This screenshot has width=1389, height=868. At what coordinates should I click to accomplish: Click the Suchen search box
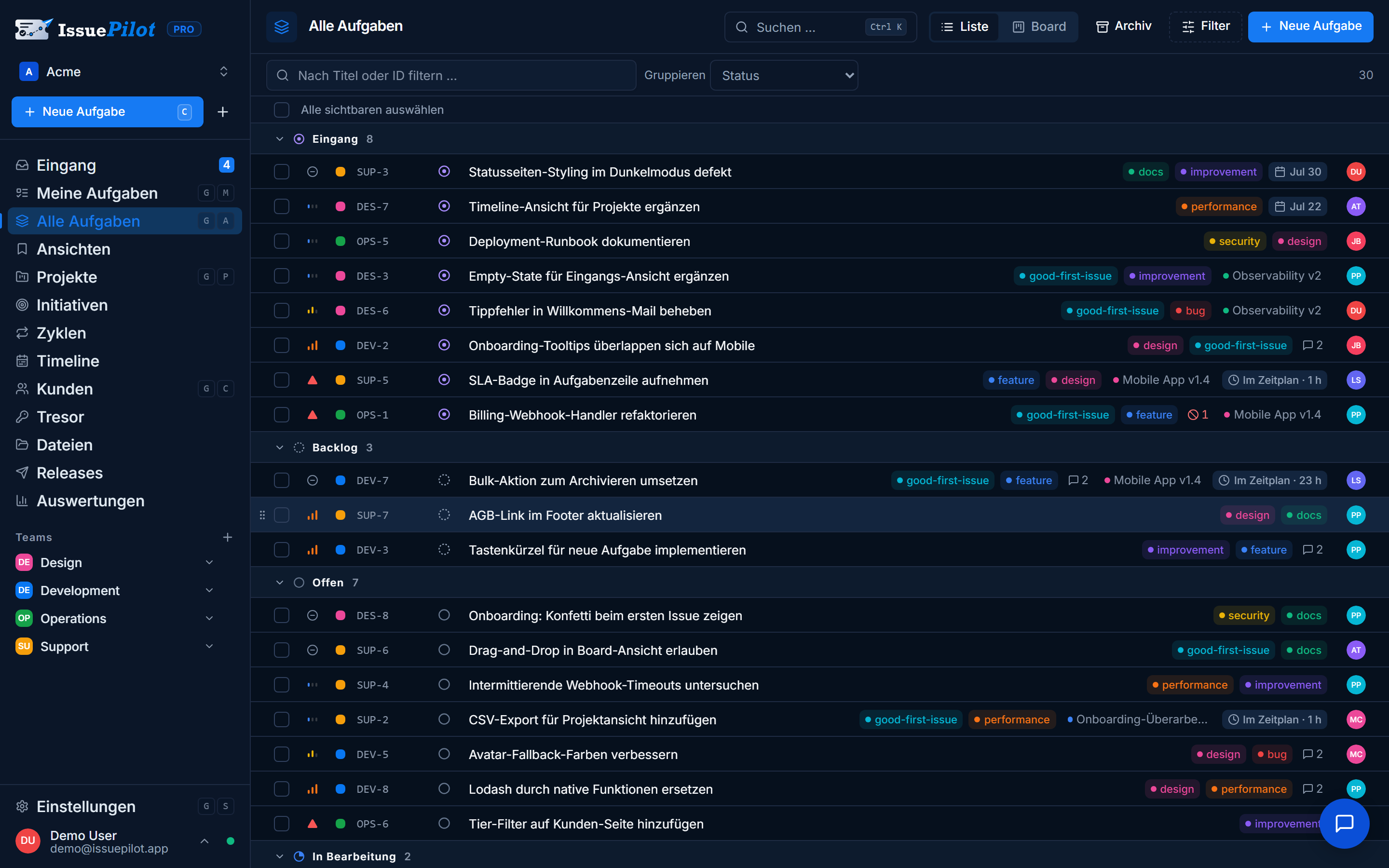[820, 27]
